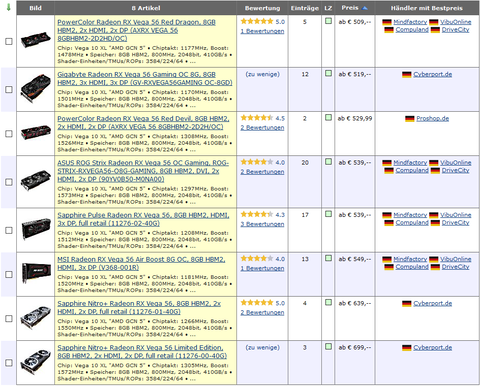480x386 pixels.
Task: Click the LZ availability square for PowerColor Red Devil
Action: [x=328, y=117]
